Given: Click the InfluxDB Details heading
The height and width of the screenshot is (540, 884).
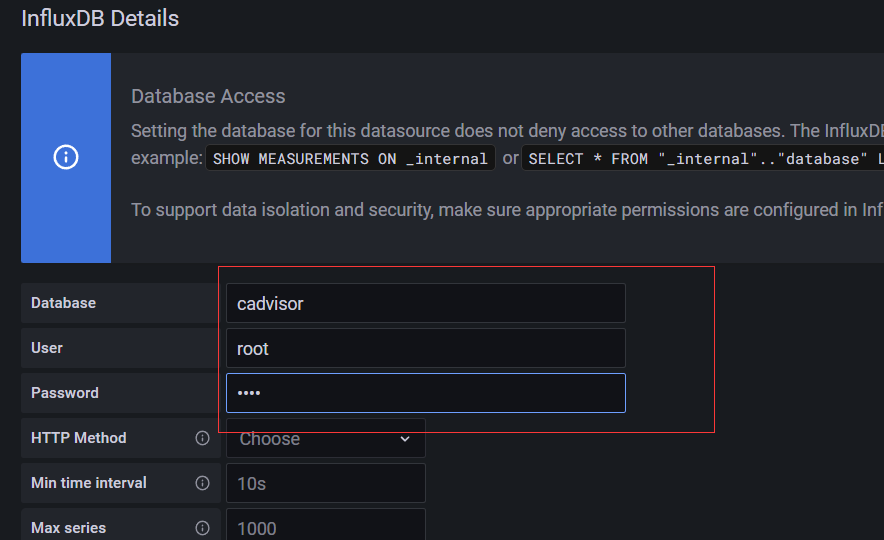Looking at the screenshot, I should pyautogui.click(x=100, y=19).
